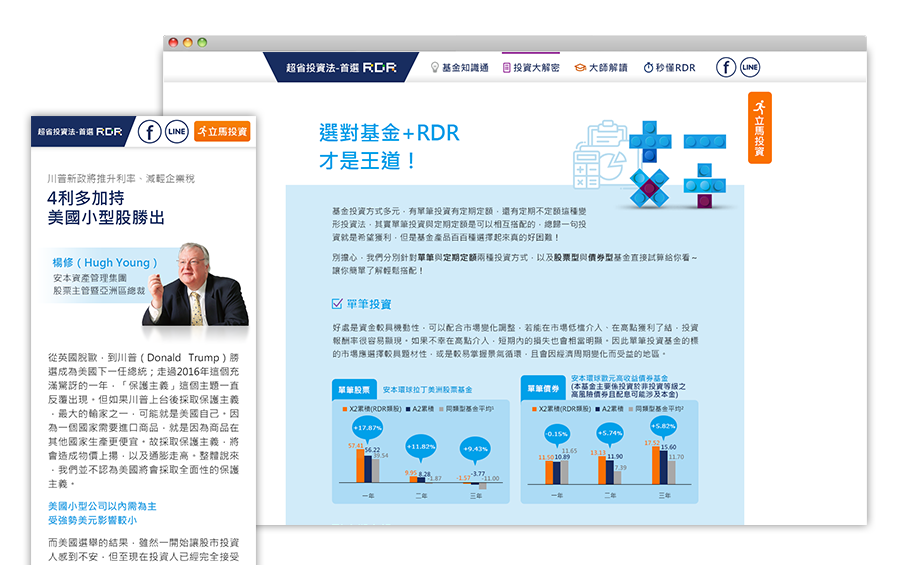Click the 安本環球歐元高收益債券基金 fund name
This screenshot has width=900, height=565.
619,378
